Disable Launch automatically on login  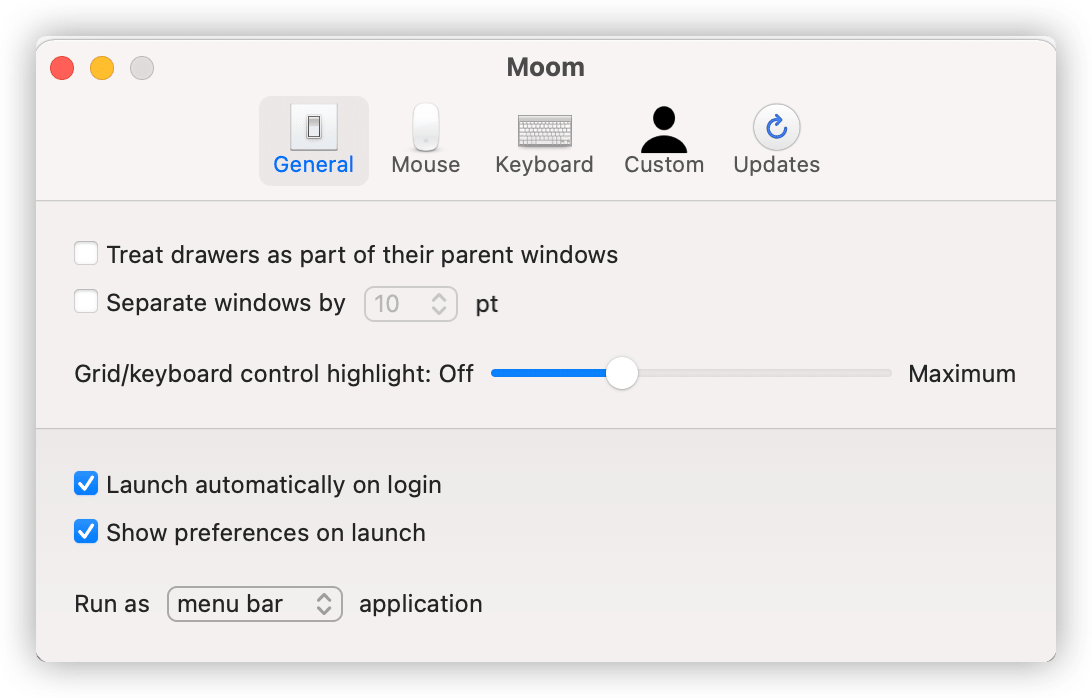pyautogui.click(x=86, y=483)
